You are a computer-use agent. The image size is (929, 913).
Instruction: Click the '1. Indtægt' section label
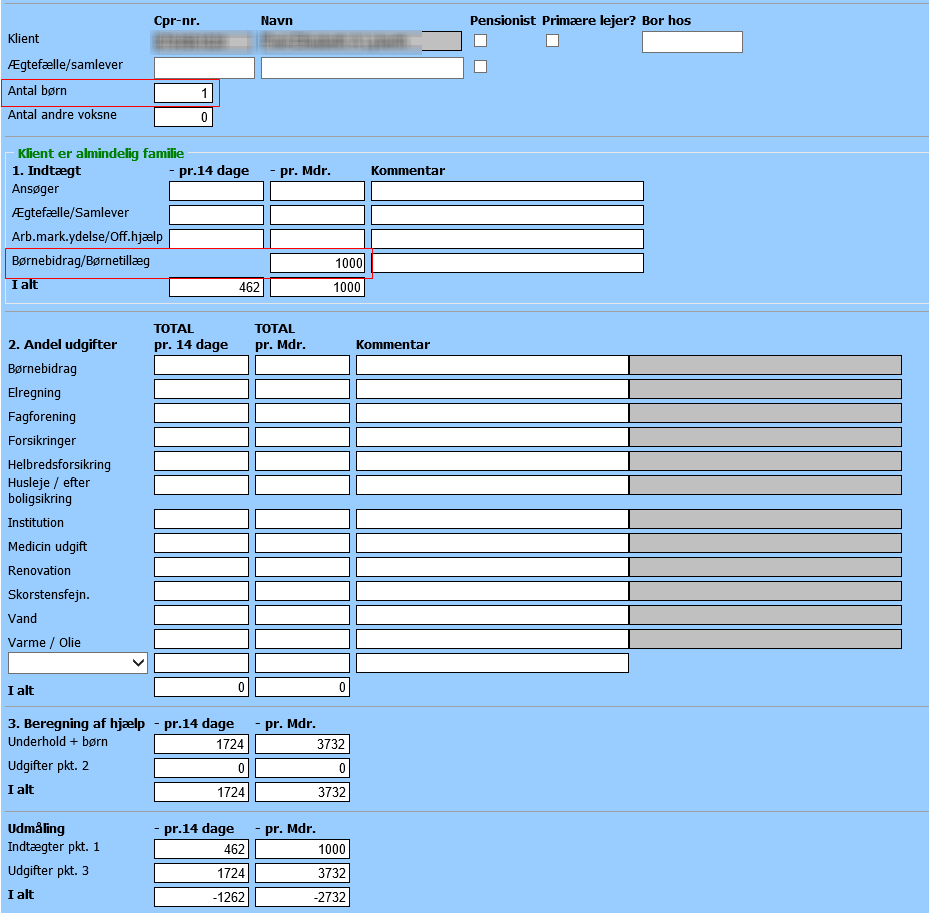(x=46, y=171)
